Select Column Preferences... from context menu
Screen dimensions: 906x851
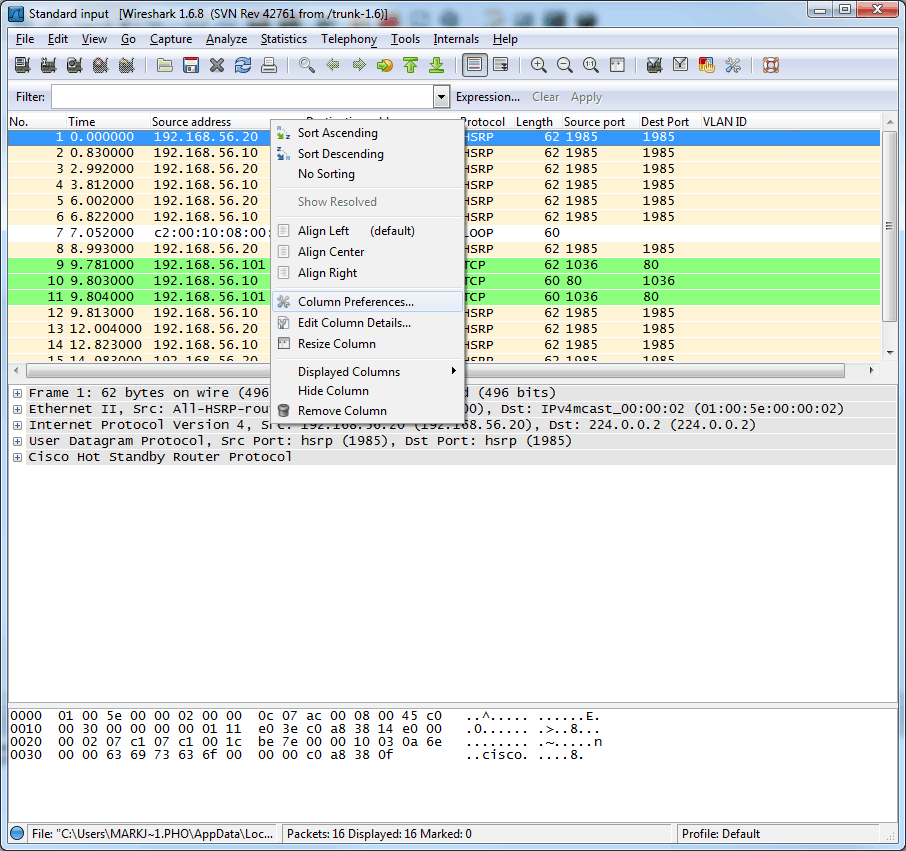367,302
